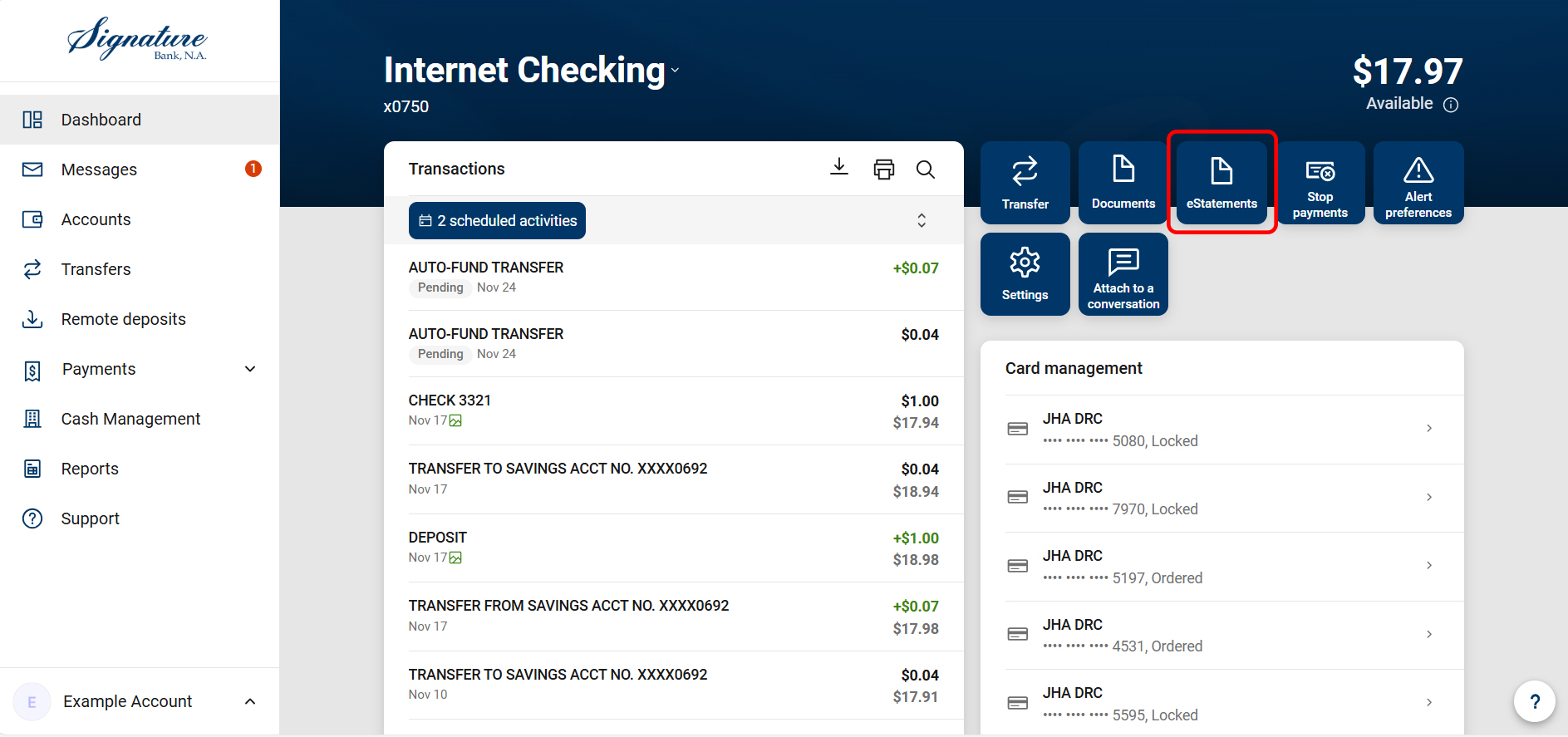
Task: Open the Transfers sidebar item
Action: tap(140, 269)
